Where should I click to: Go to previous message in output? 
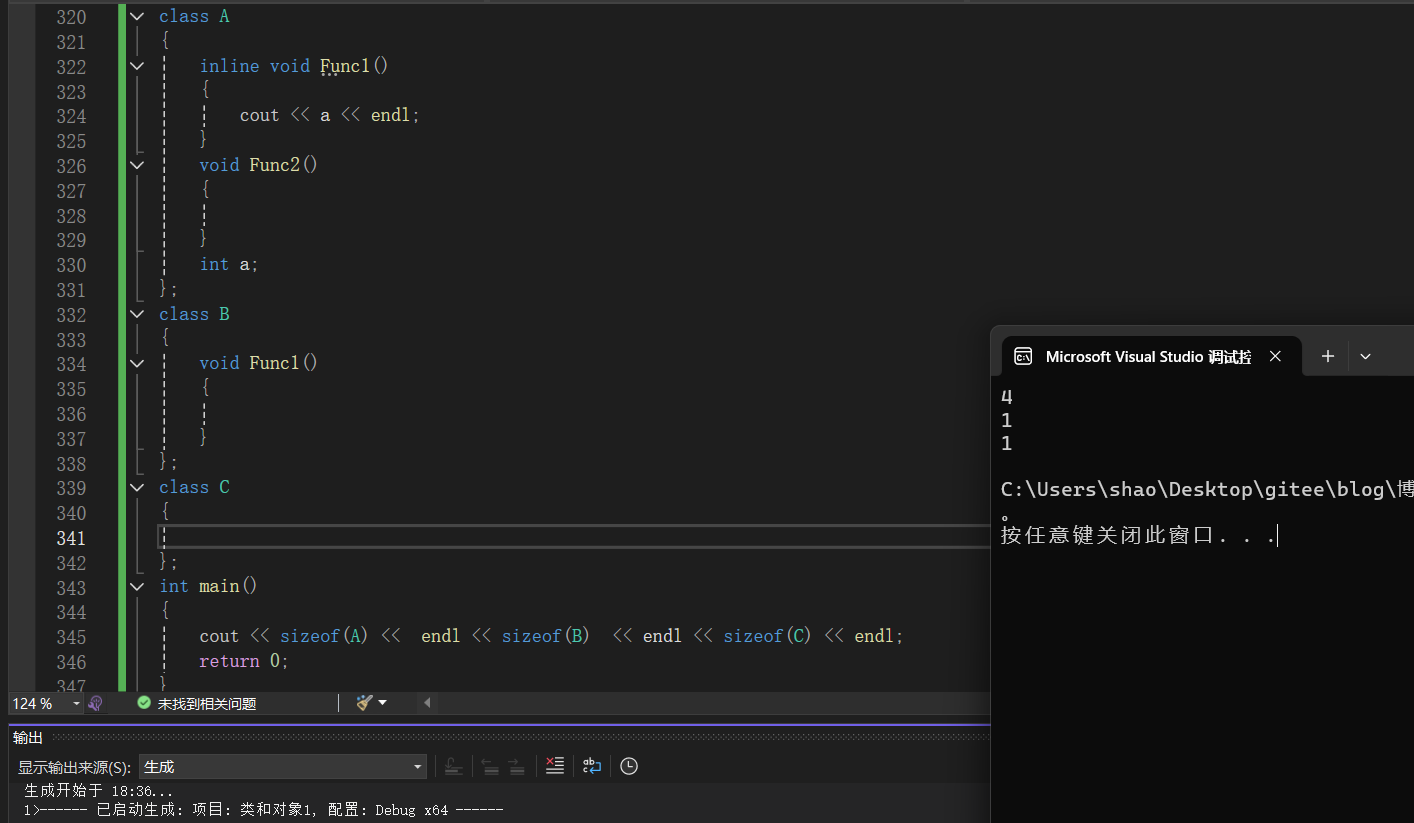point(490,767)
